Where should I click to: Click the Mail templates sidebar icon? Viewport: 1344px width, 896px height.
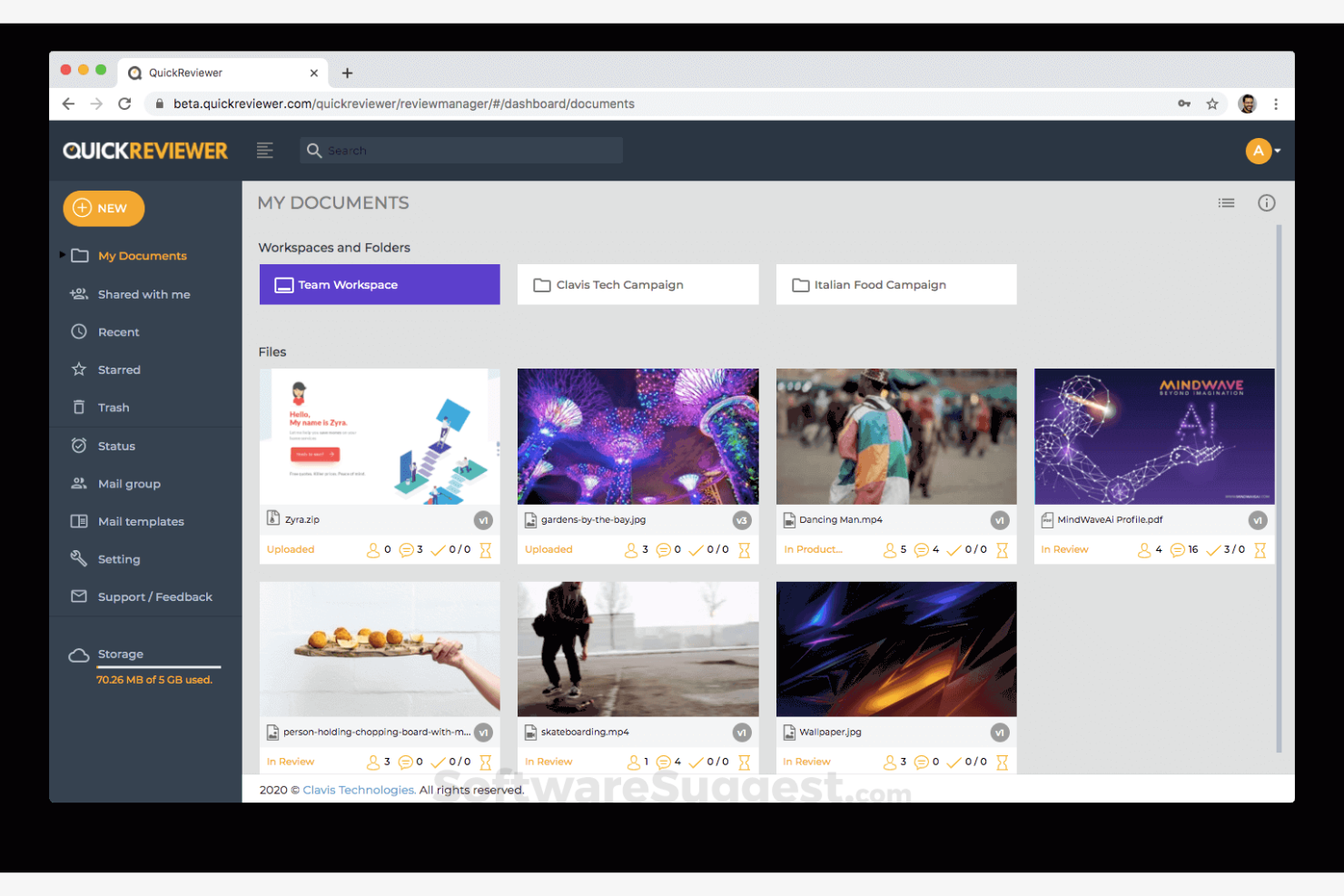coord(80,521)
